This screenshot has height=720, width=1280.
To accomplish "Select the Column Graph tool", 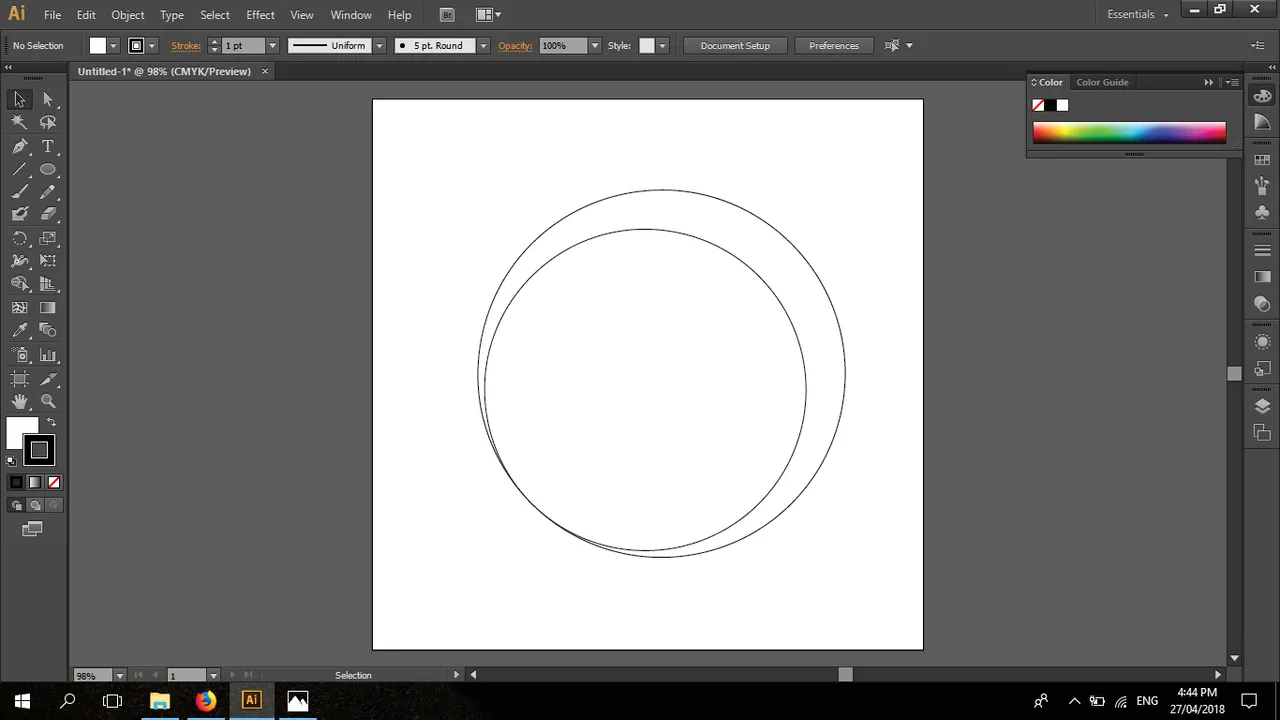I will coord(48,355).
